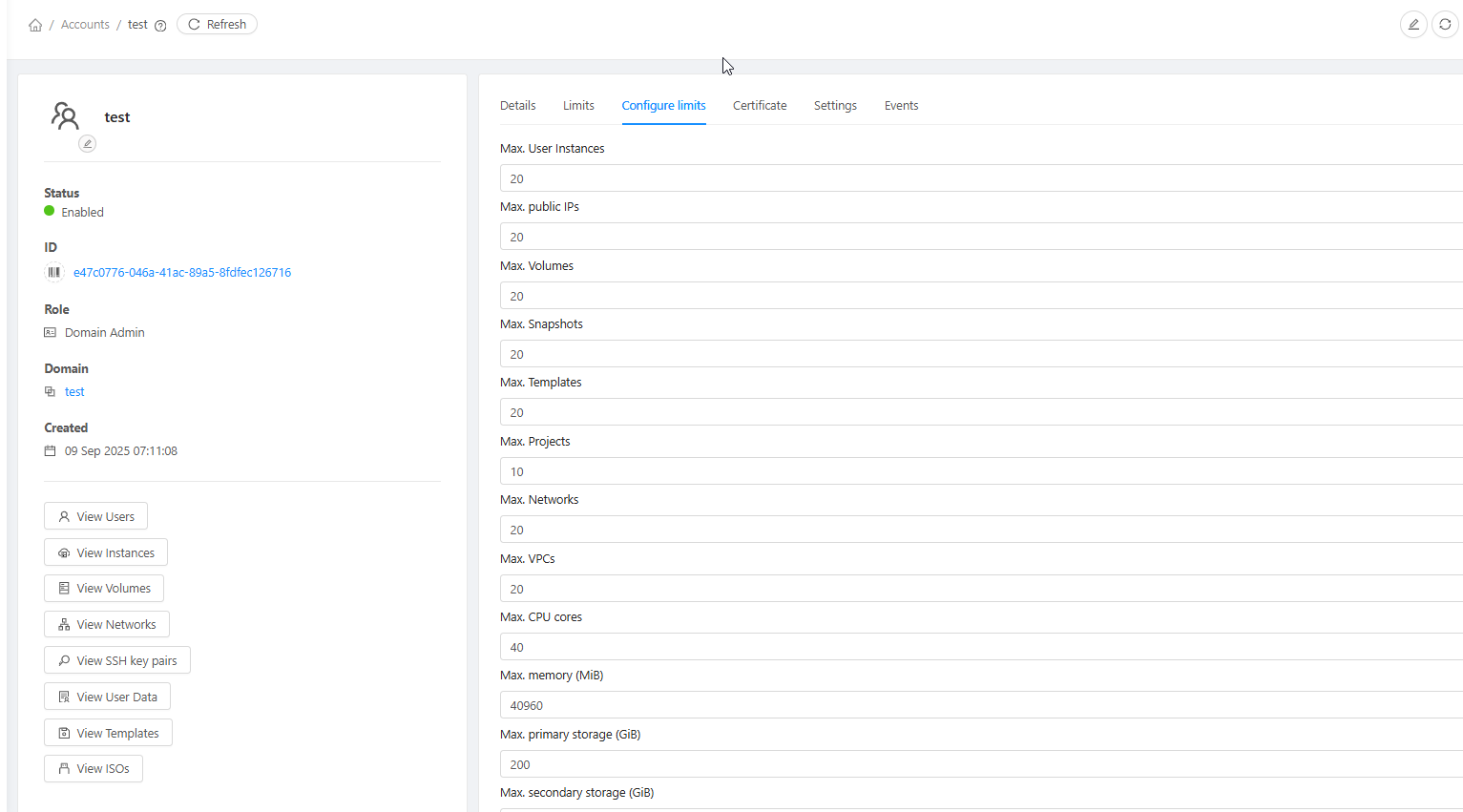Click the home icon in breadcrumb
Viewport: 1463px width, 812px height.
[x=35, y=25]
